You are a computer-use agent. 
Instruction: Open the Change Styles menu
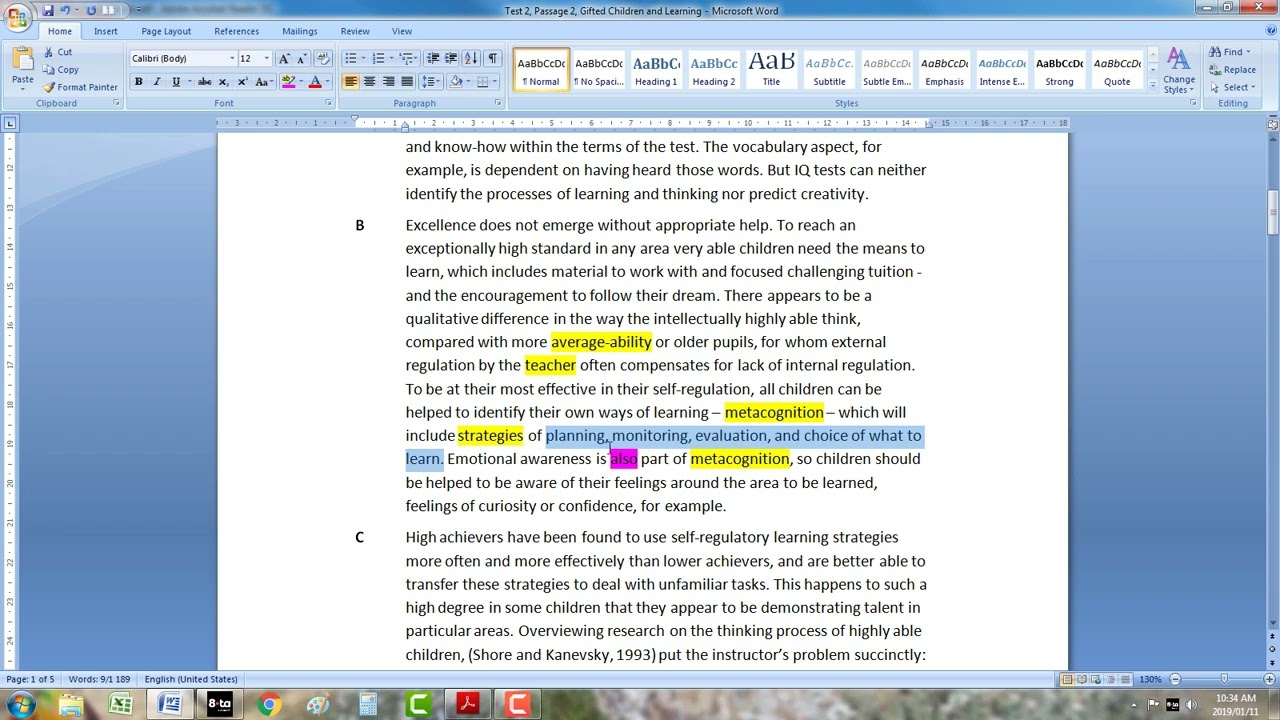pos(1178,70)
